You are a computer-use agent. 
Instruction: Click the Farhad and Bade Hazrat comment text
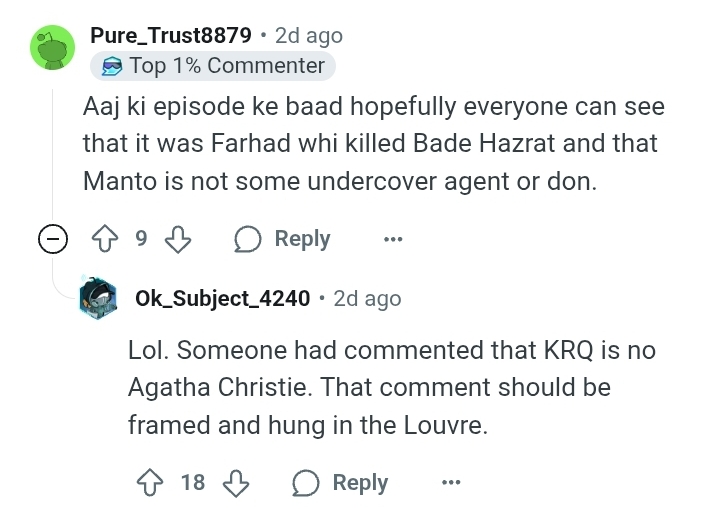[372, 143]
